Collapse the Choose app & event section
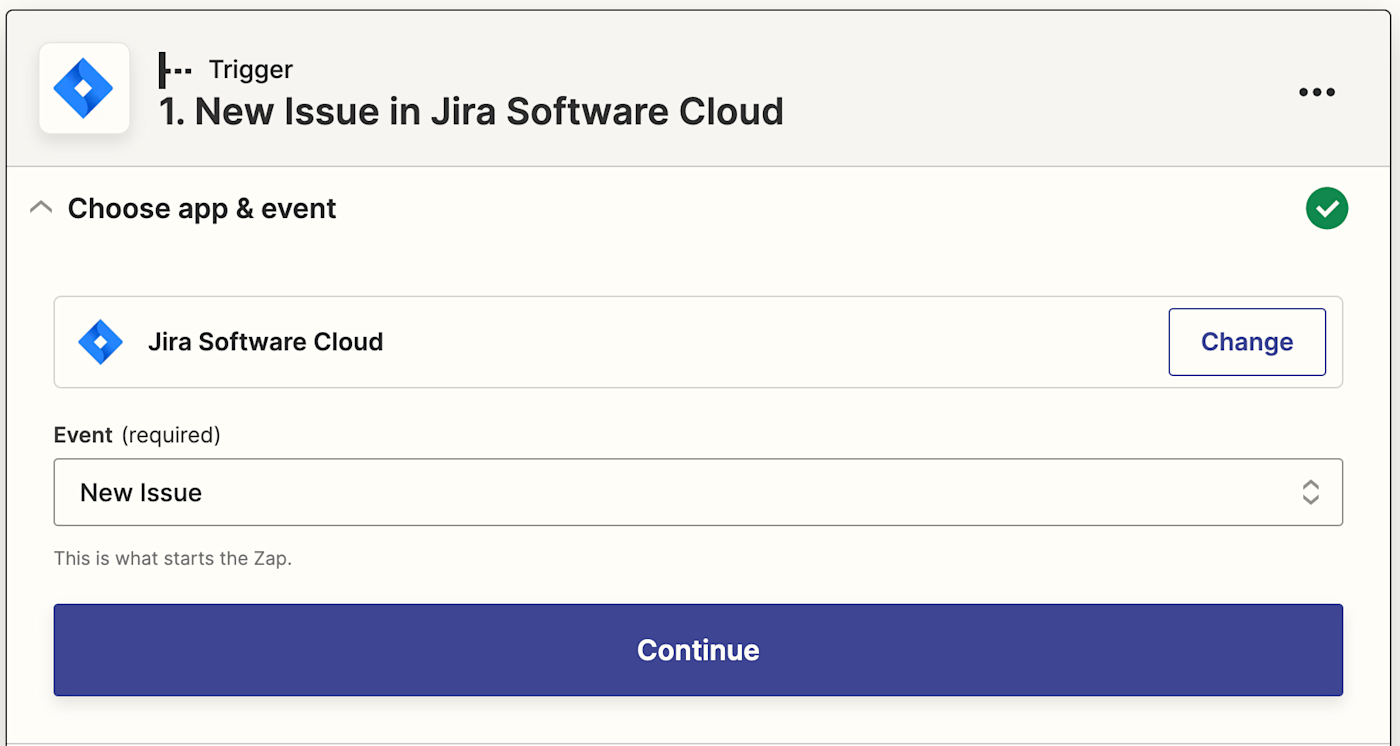This screenshot has width=1400, height=746. (x=41, y=208)
